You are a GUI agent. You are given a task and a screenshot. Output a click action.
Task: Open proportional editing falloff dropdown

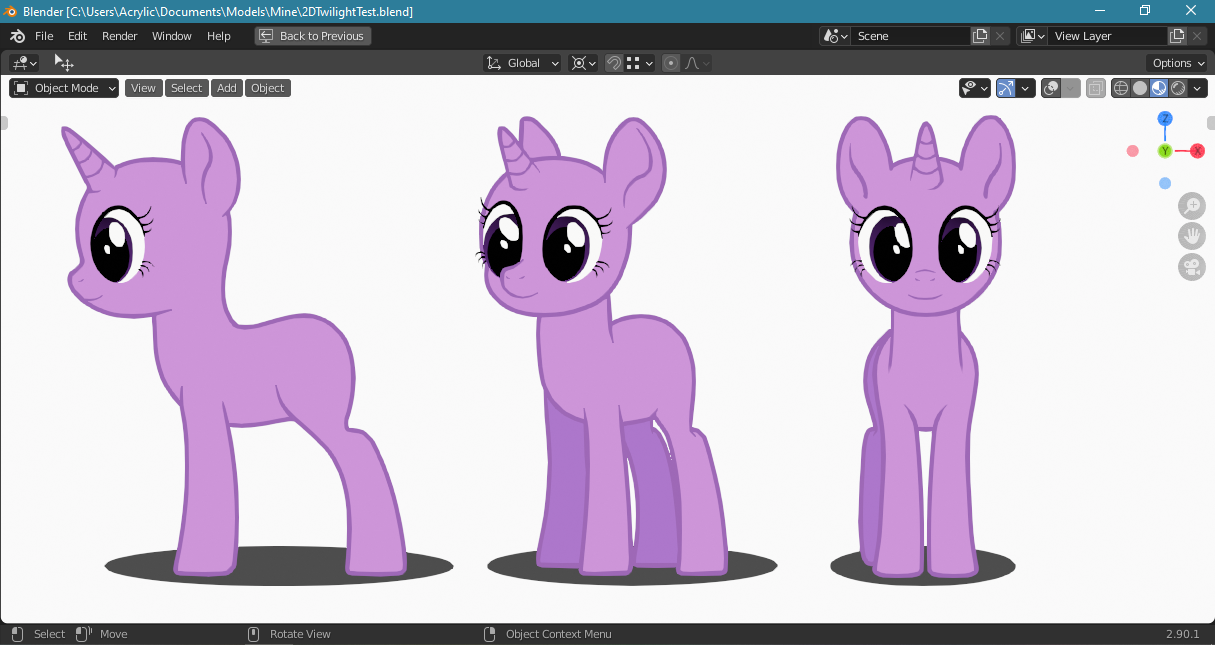697,63
